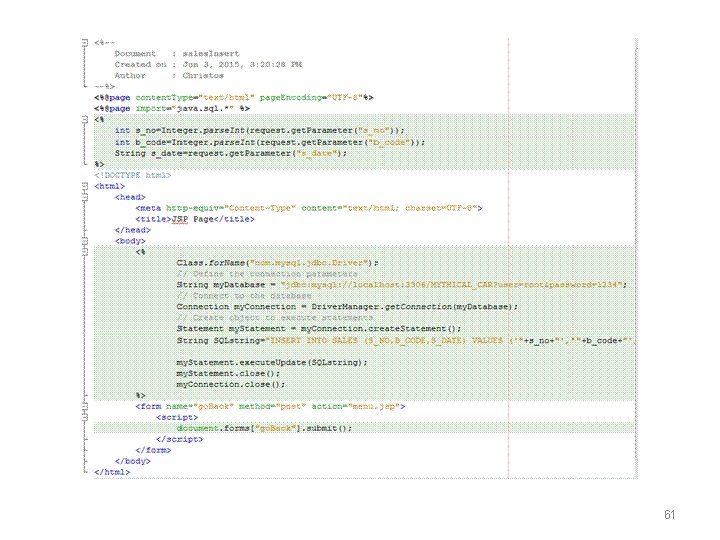Click the Class.forName driver line
Screen dimensions: 720x540
click(x=277, y=263)
